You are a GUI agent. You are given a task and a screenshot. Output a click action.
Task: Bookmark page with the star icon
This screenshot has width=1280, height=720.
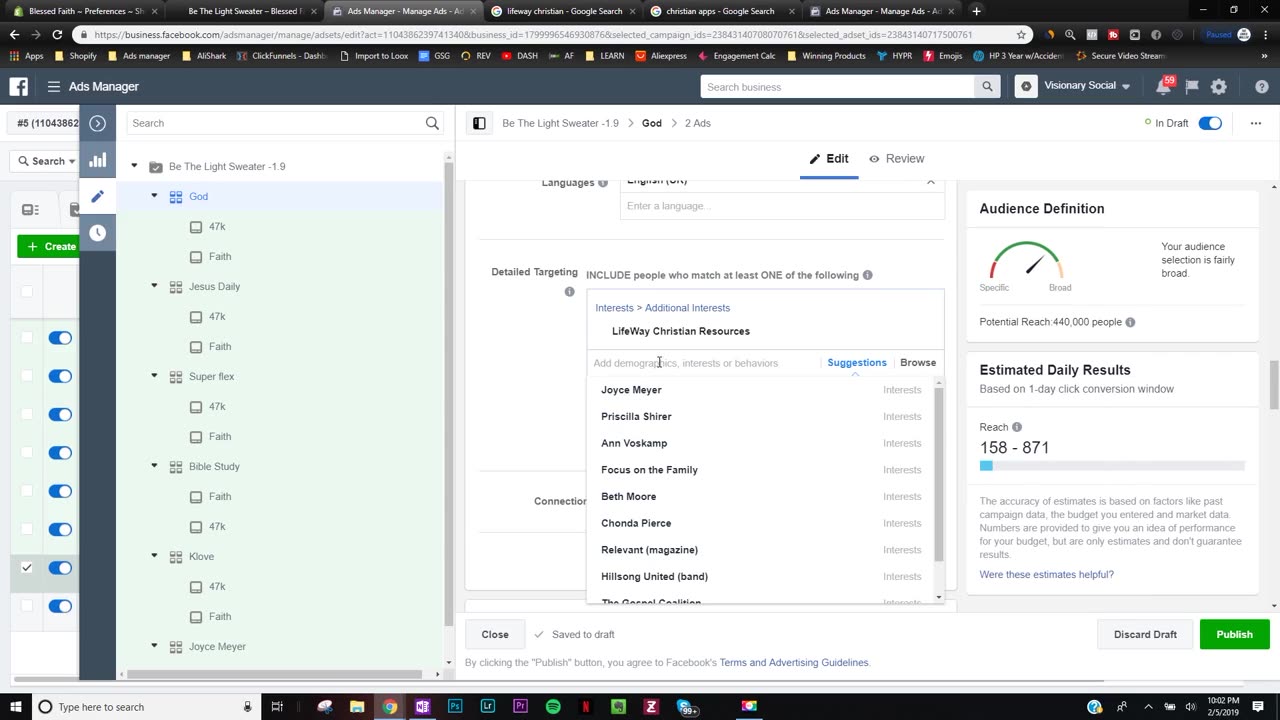pyautogui.click(x=1021, y=34)
